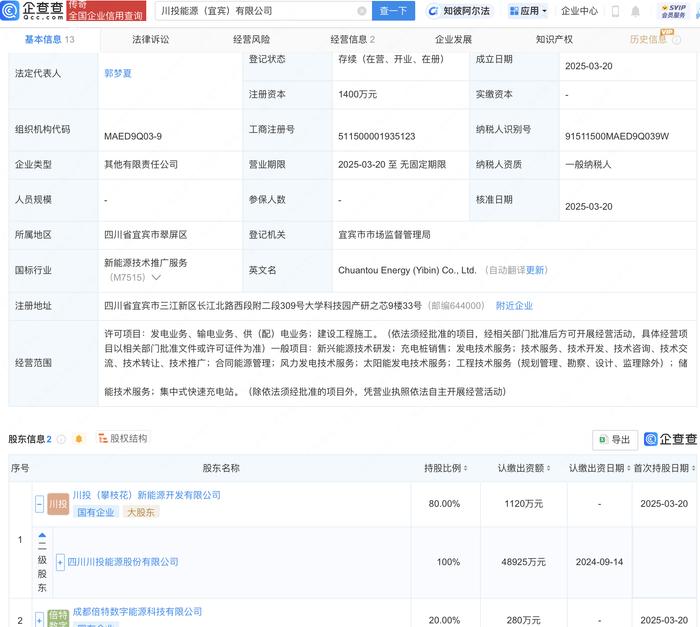Select 280万元 cell

(x=524, y=620)
